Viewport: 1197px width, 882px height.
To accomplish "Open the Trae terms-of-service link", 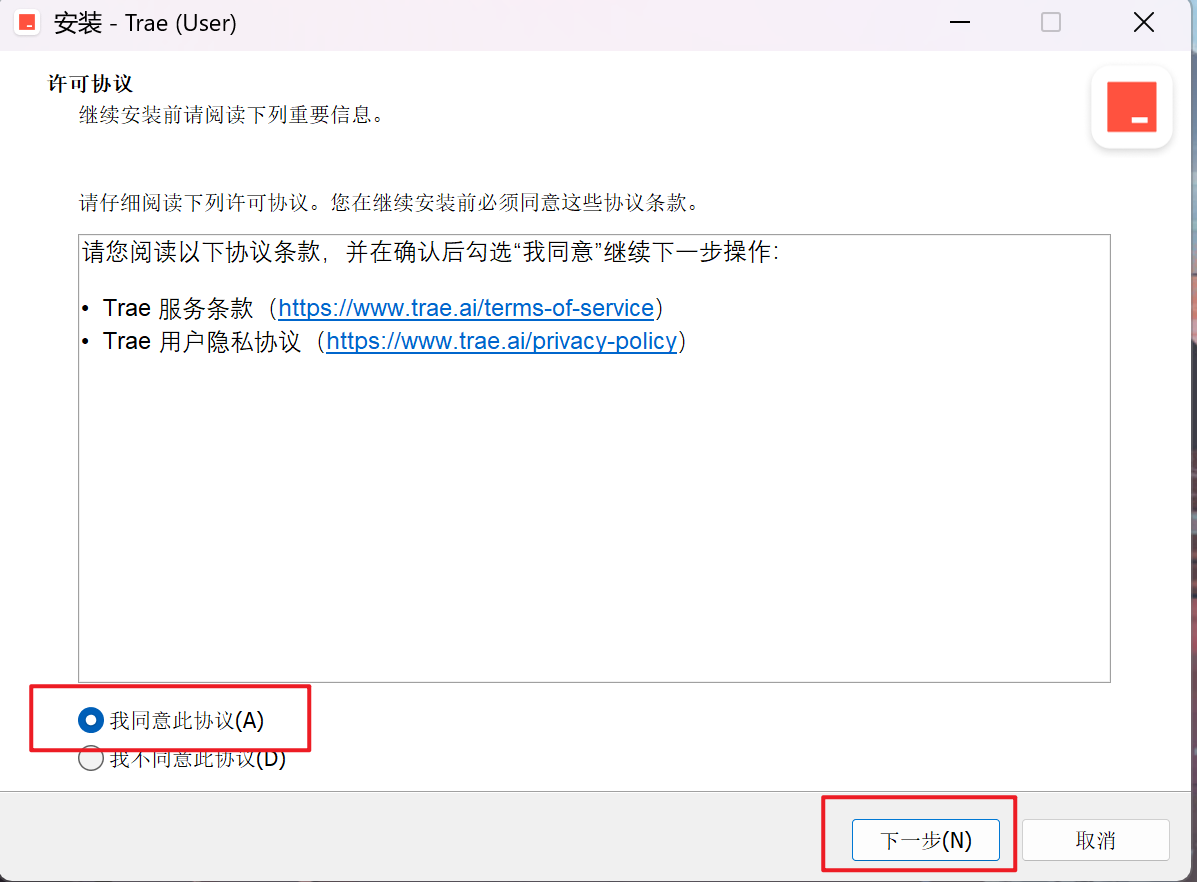I will [465, 308].
